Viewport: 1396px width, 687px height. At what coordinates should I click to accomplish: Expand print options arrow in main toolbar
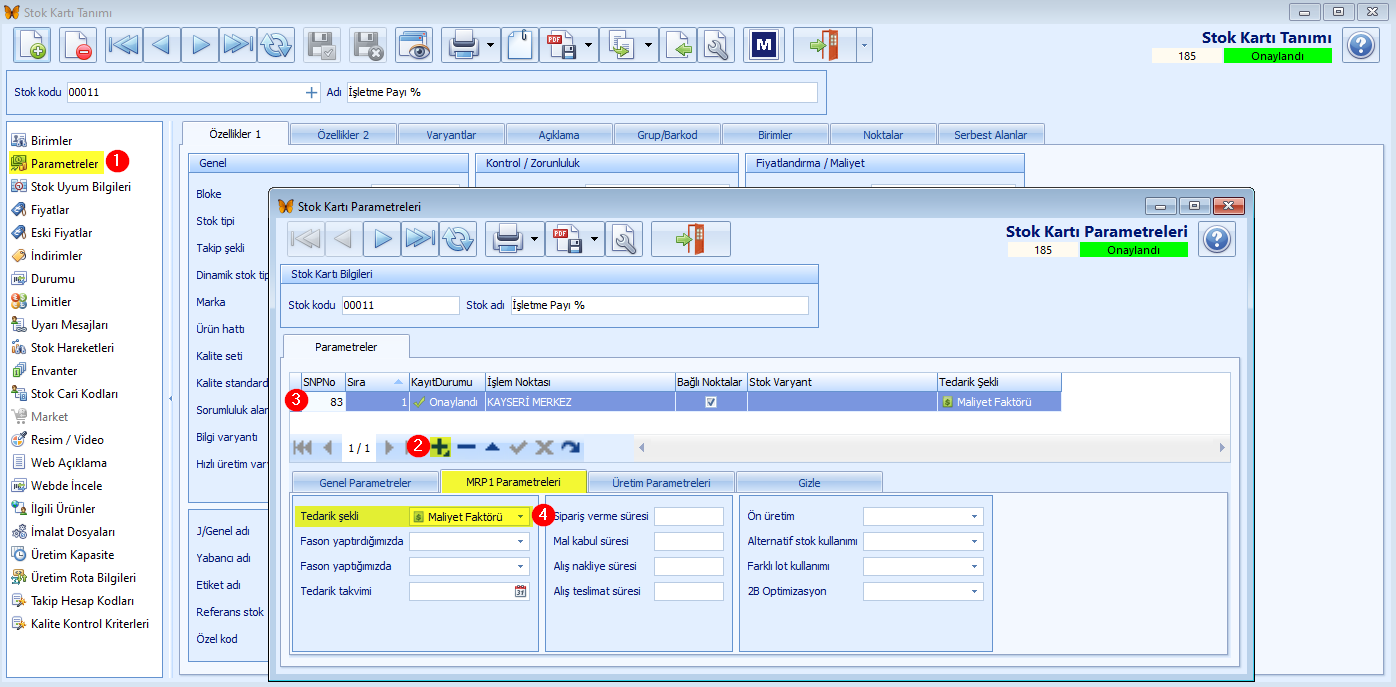(x=491, y=45)
